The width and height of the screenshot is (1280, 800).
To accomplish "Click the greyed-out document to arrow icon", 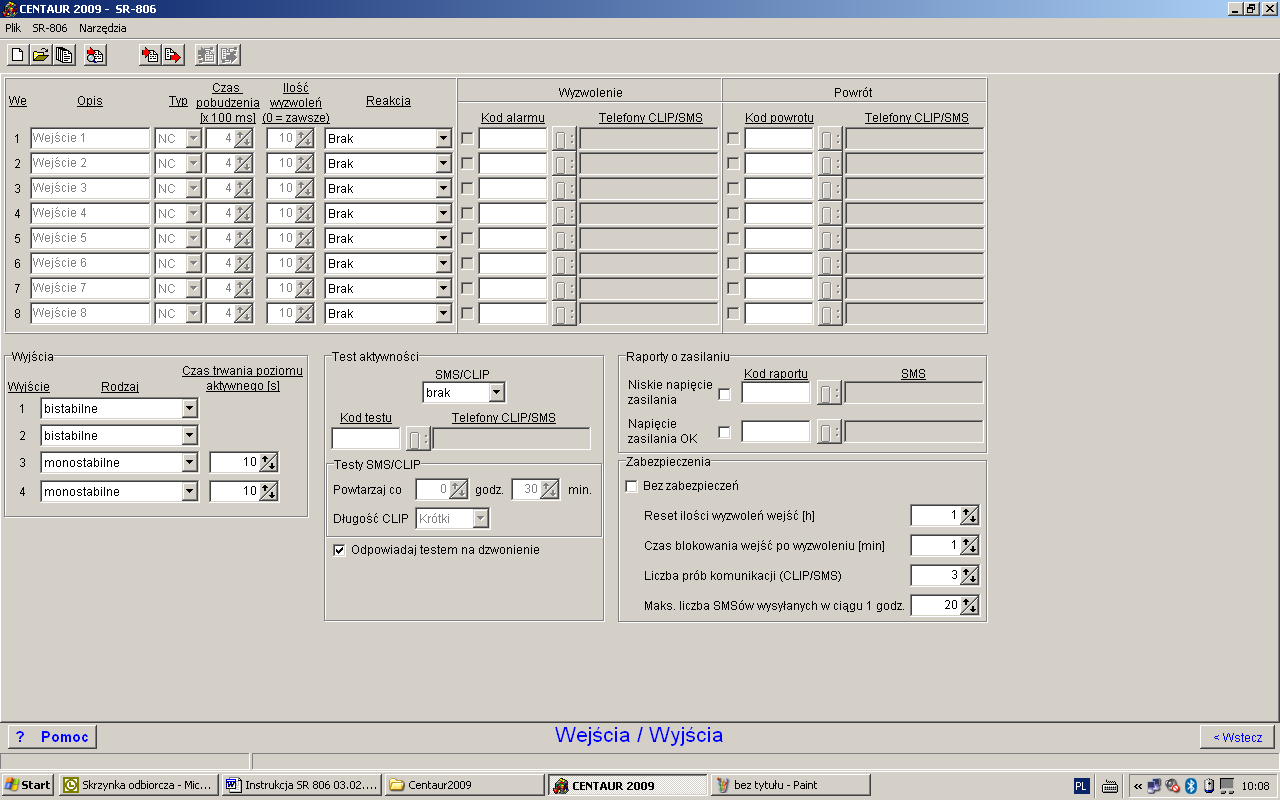I will [x=230, y=55].
